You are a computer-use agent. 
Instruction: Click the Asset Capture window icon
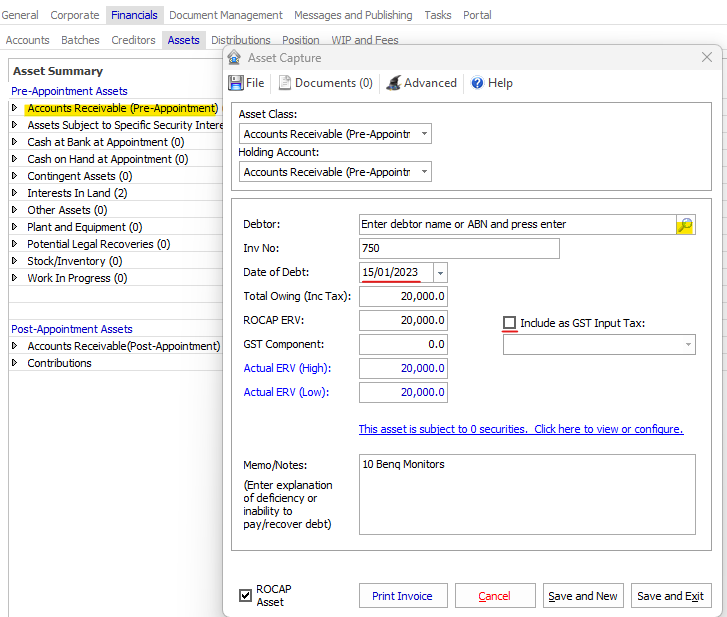tap(234, 58)
